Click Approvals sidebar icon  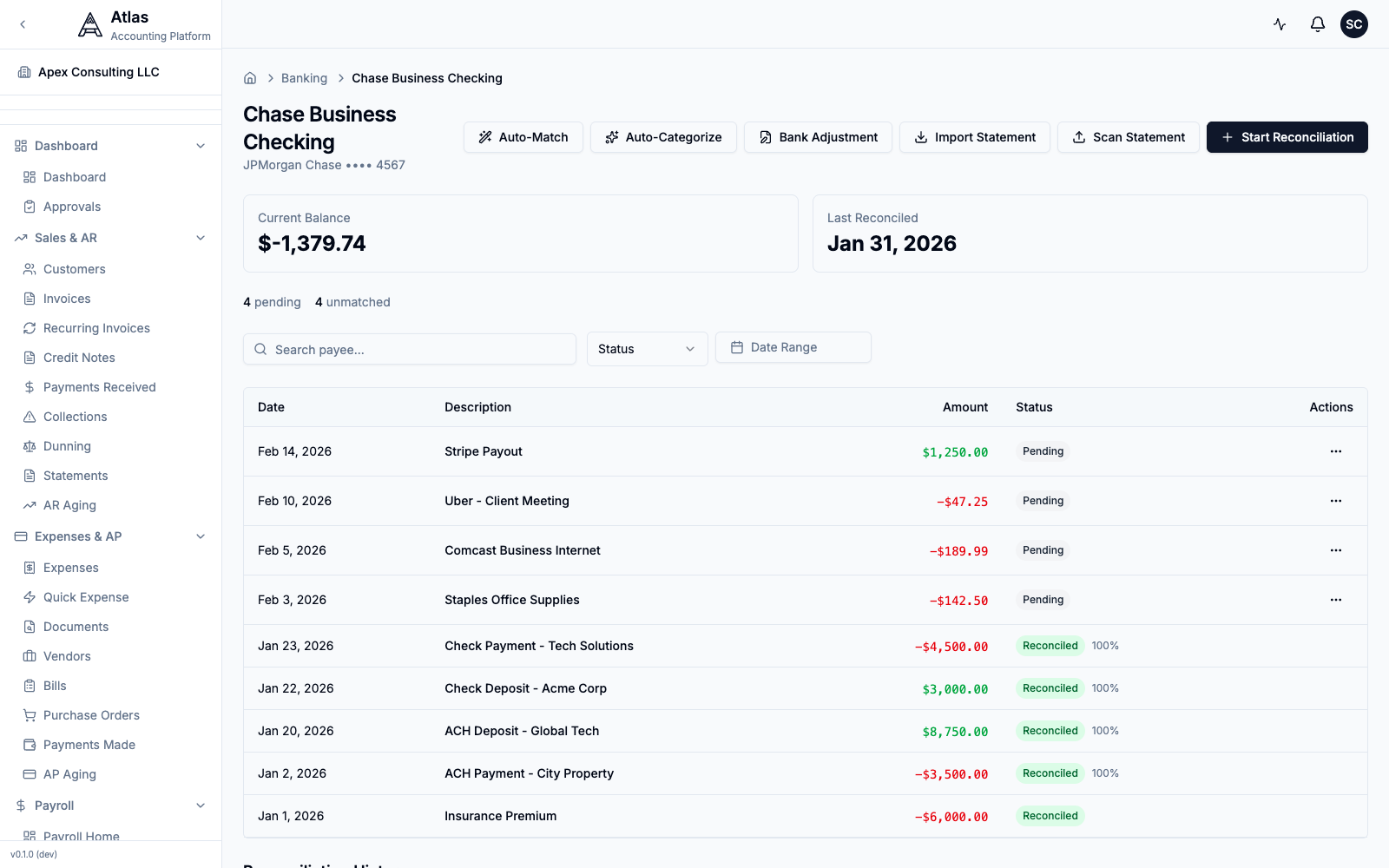point(30,207)
